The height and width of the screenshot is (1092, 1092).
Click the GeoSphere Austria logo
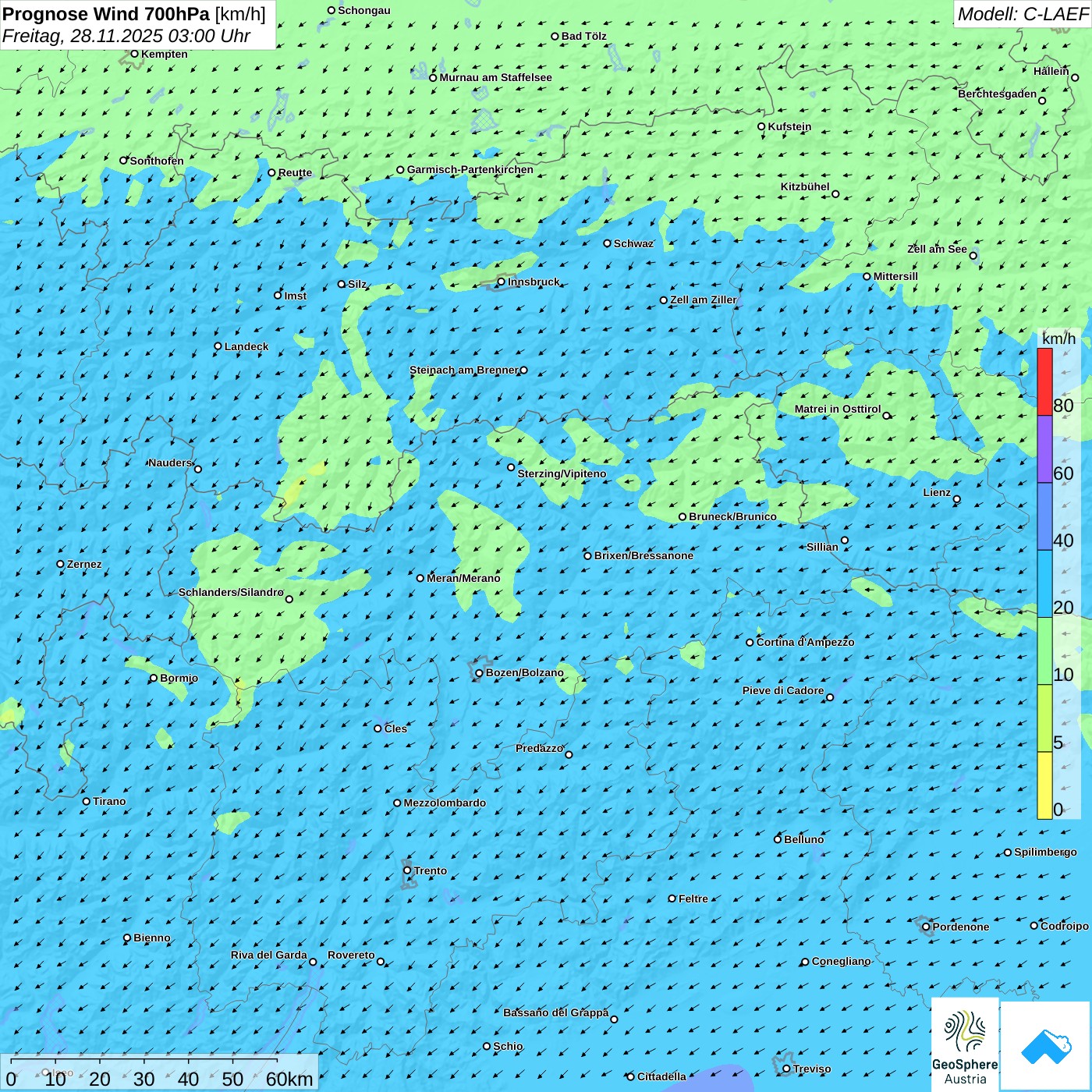tap(965, 1044)
